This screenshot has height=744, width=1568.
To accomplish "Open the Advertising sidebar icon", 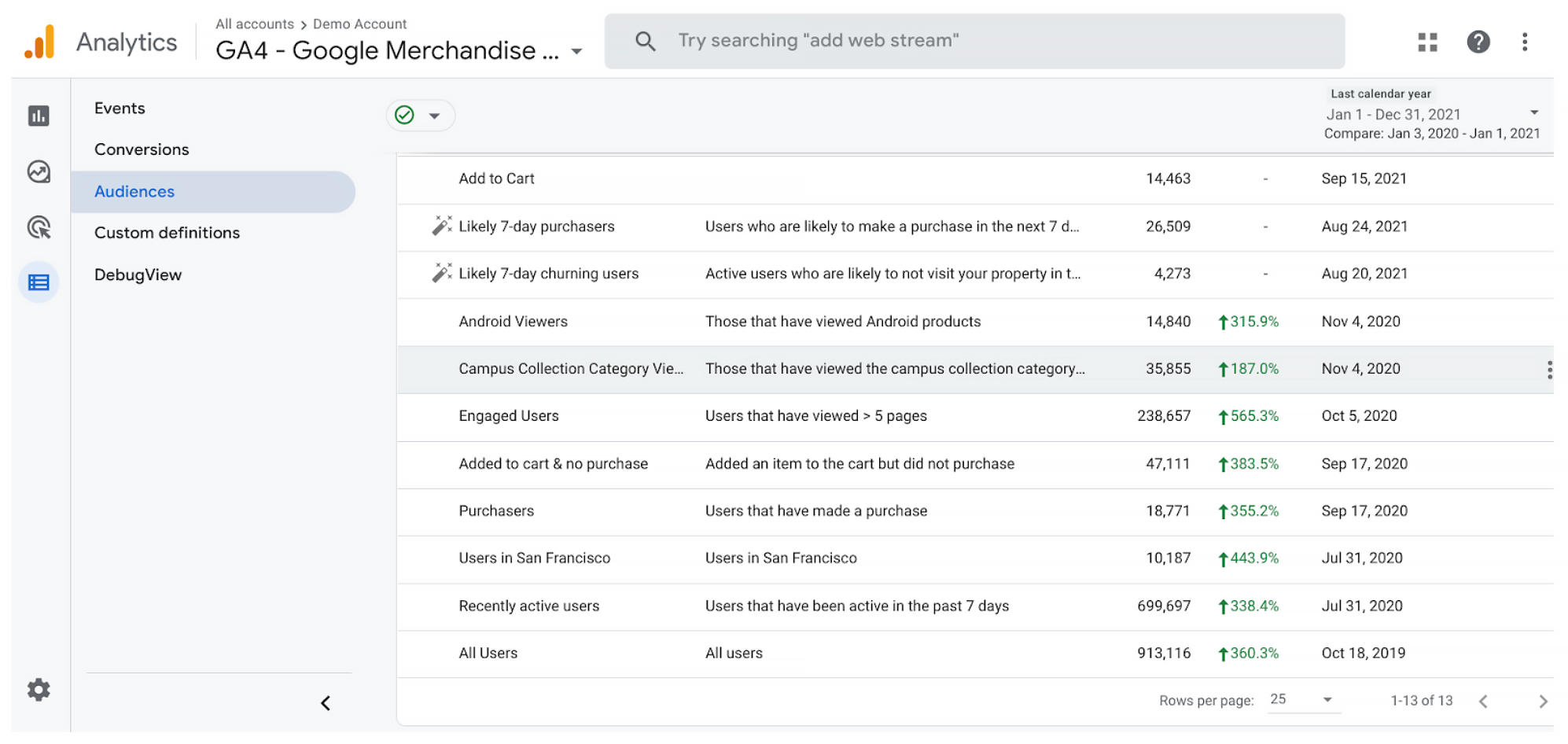I will [39, 227].
